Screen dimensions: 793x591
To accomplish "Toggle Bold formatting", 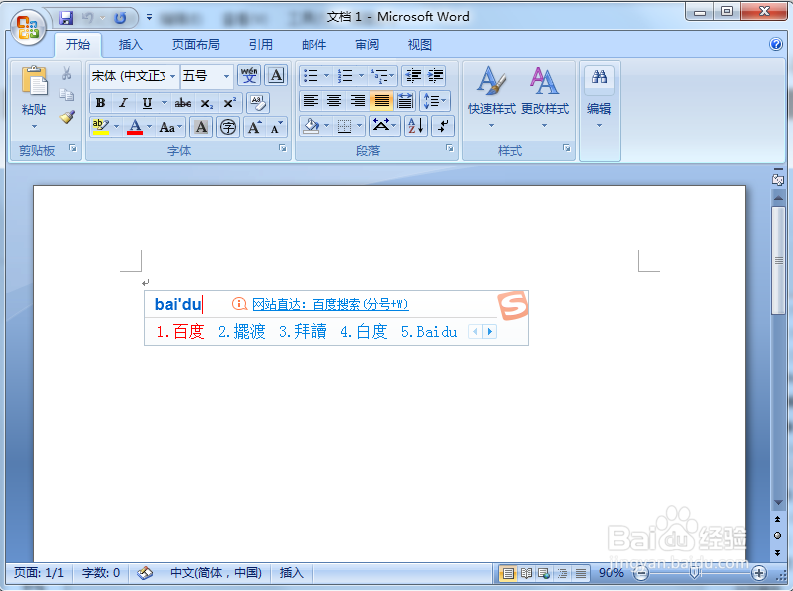I will 100,103.
